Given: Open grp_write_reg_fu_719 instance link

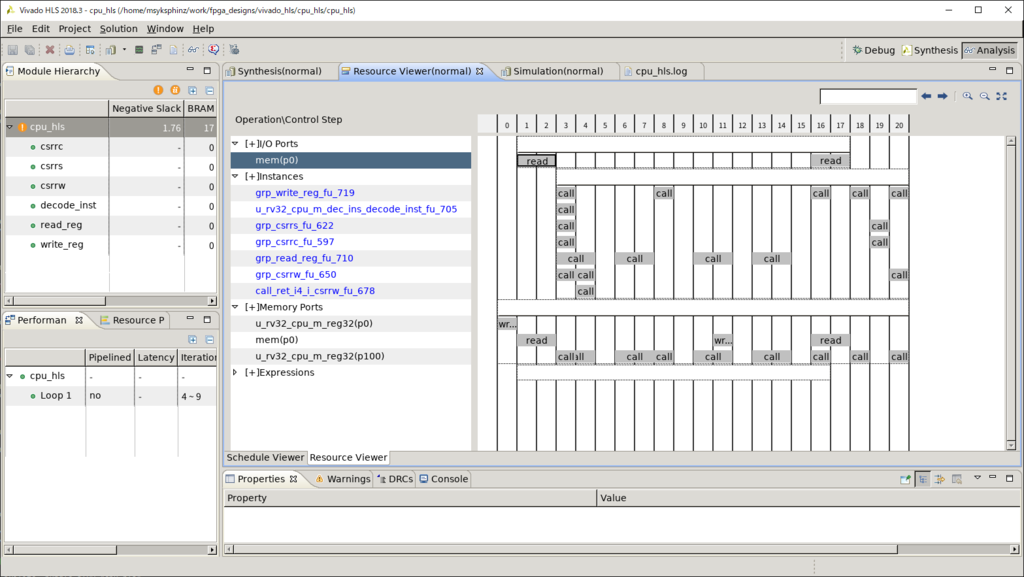Looking at the screenshot, I should 305,193.
